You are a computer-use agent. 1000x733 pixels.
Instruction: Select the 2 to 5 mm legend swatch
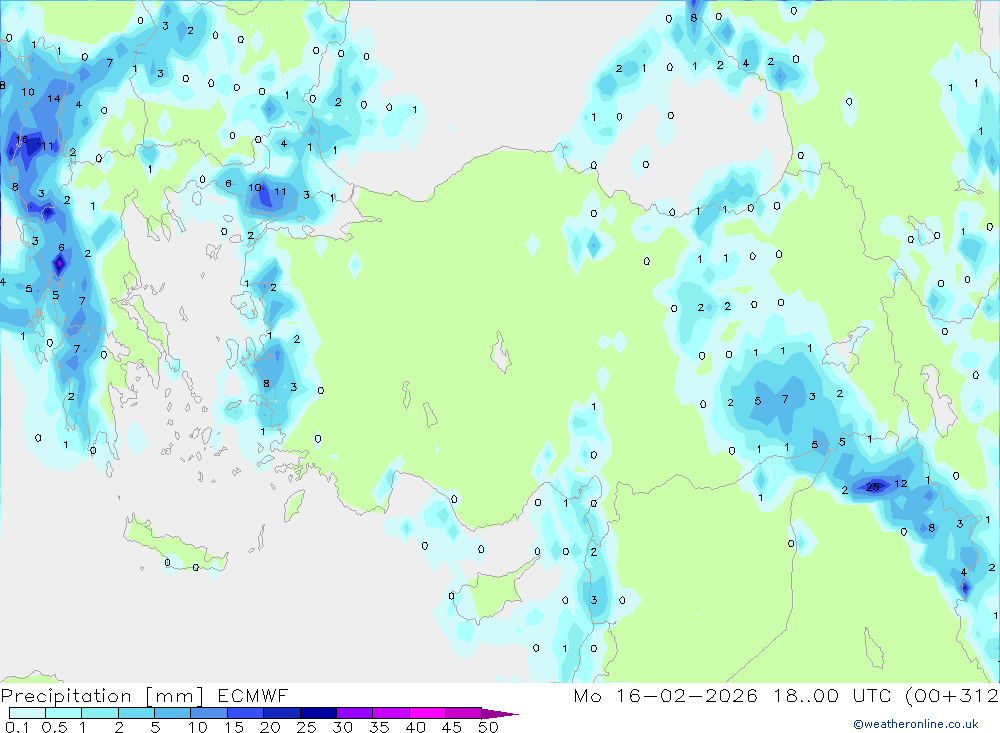(136, 713)
